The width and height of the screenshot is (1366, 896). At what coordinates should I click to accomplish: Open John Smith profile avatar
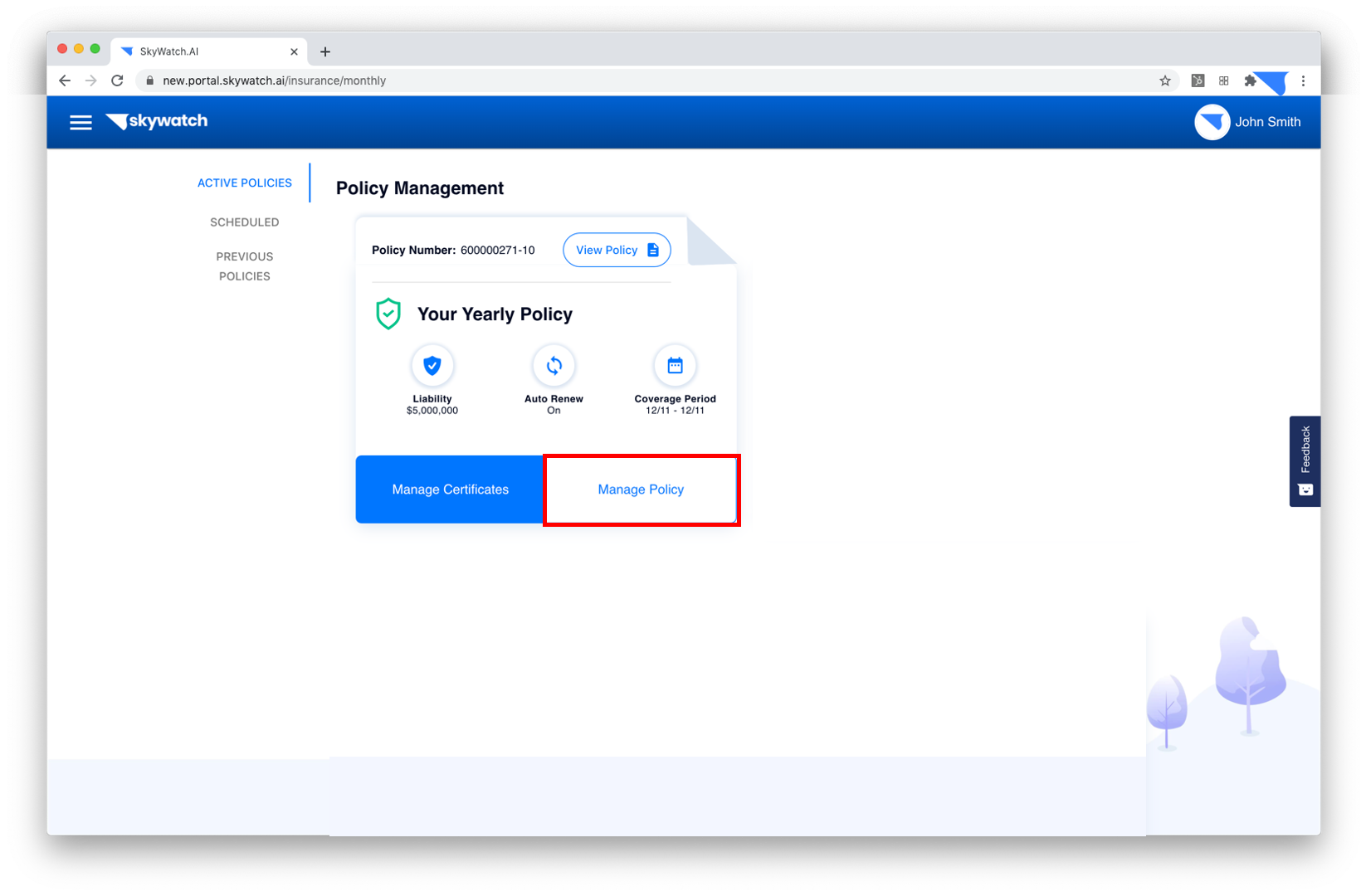tap(1212, 122)
